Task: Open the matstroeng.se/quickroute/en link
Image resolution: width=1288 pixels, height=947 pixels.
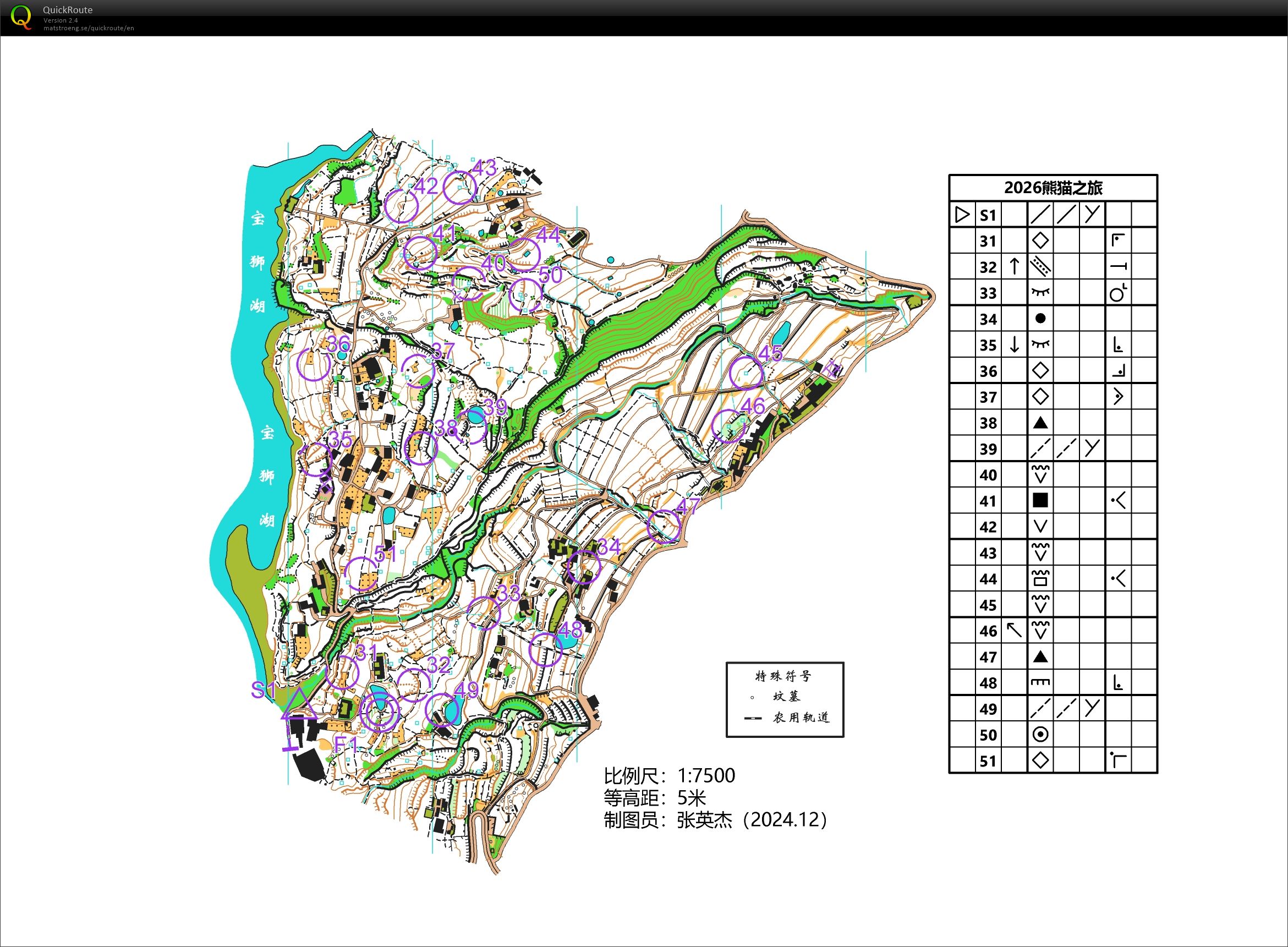Action: (x=88, y=28)
